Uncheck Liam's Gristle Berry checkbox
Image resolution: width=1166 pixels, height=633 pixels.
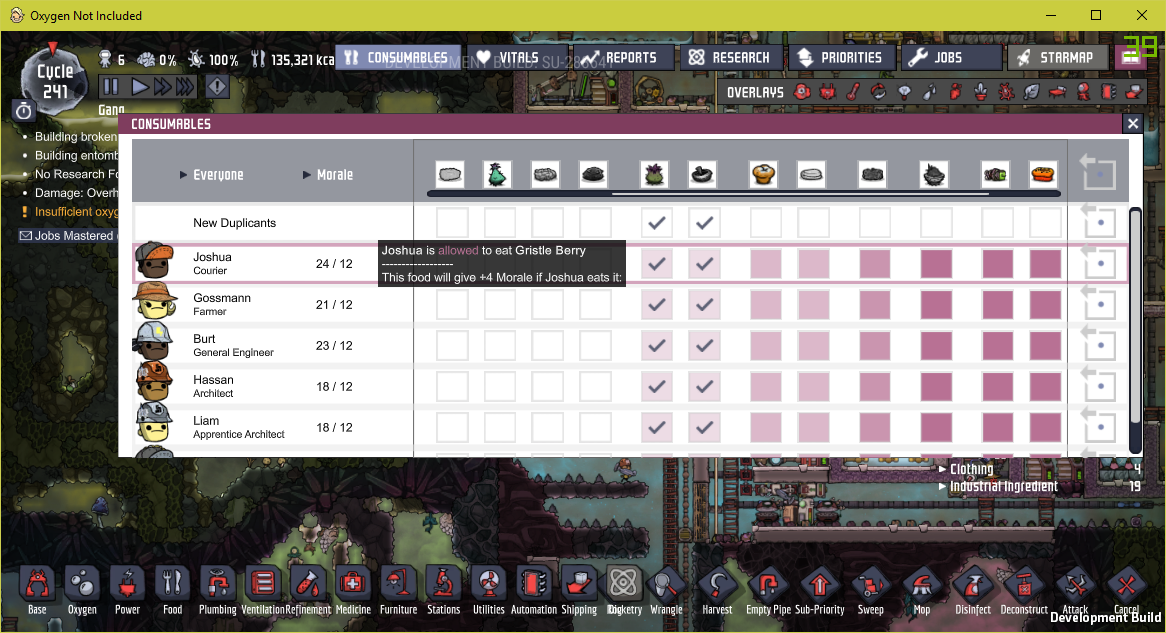tap(657, 427)
